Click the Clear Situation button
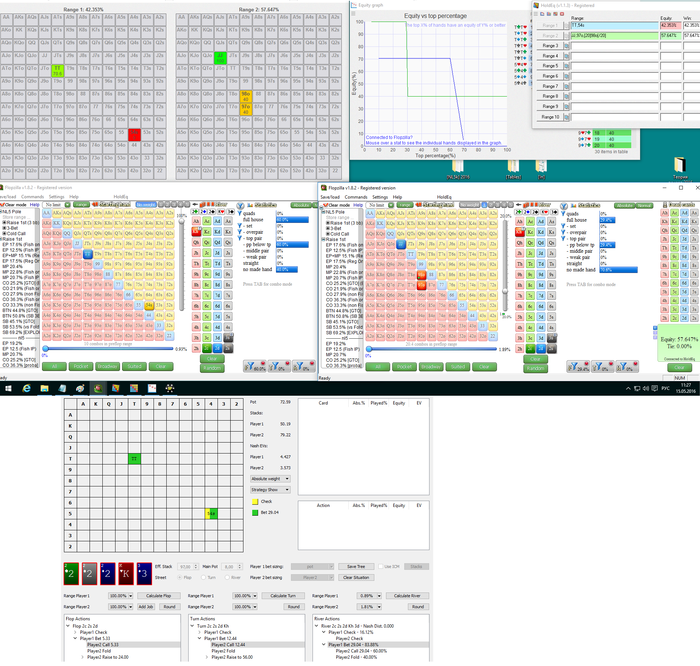 [x=356, y=578]
